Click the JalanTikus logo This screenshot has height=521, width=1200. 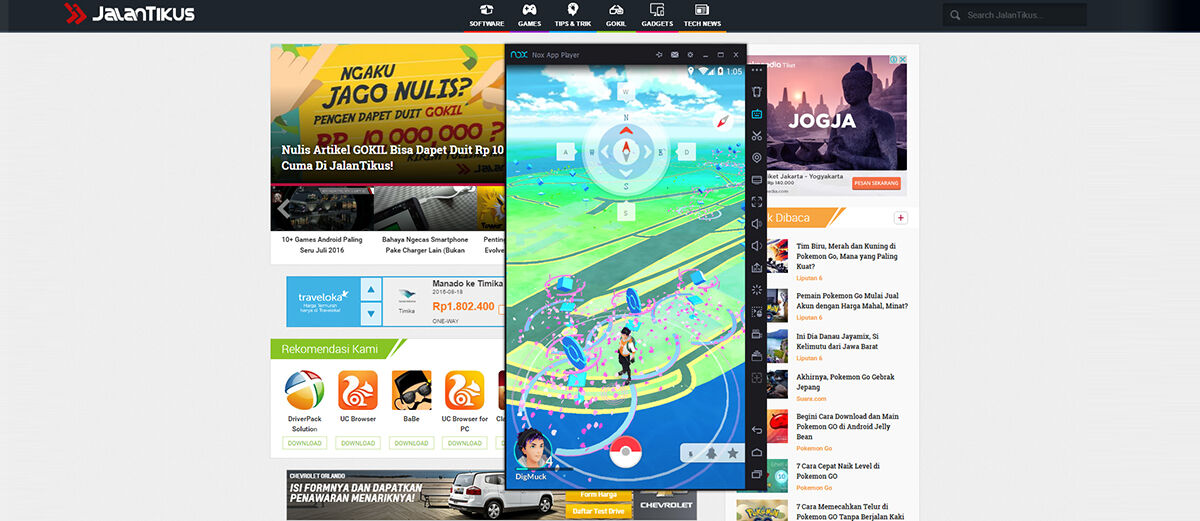click(129, 14)
